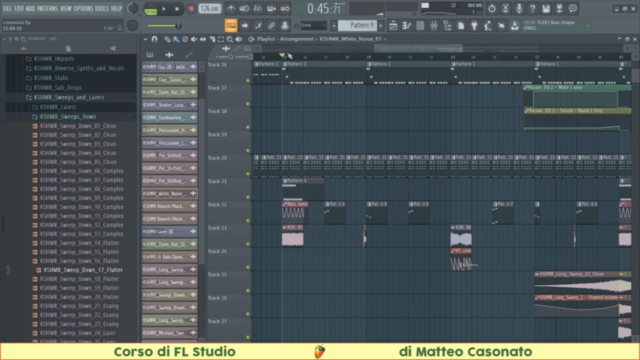
Task: Expand the KSHMR_Sub_Drops folder
Action: coord(58,88)
